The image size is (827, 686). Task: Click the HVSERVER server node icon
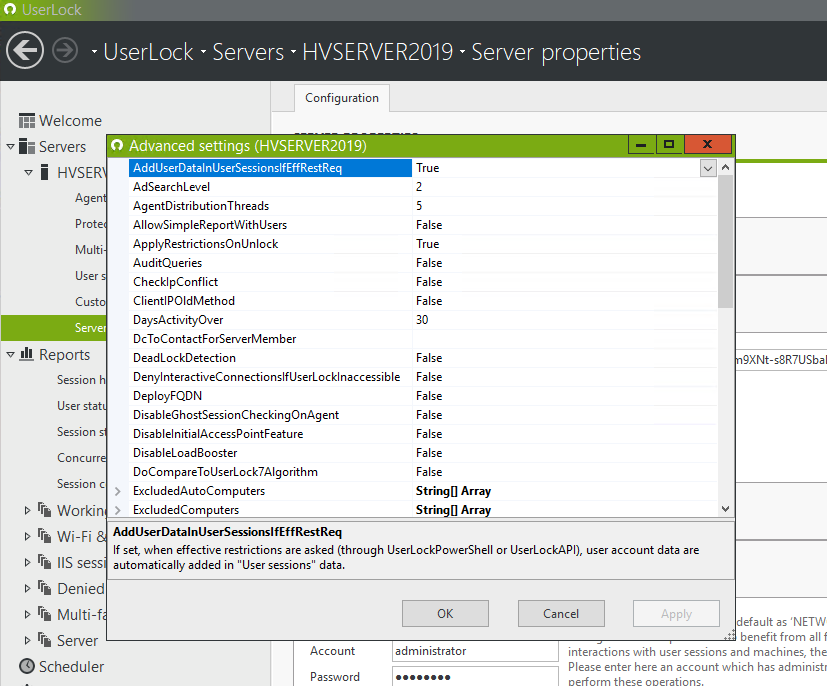click(x=45, y=172)
